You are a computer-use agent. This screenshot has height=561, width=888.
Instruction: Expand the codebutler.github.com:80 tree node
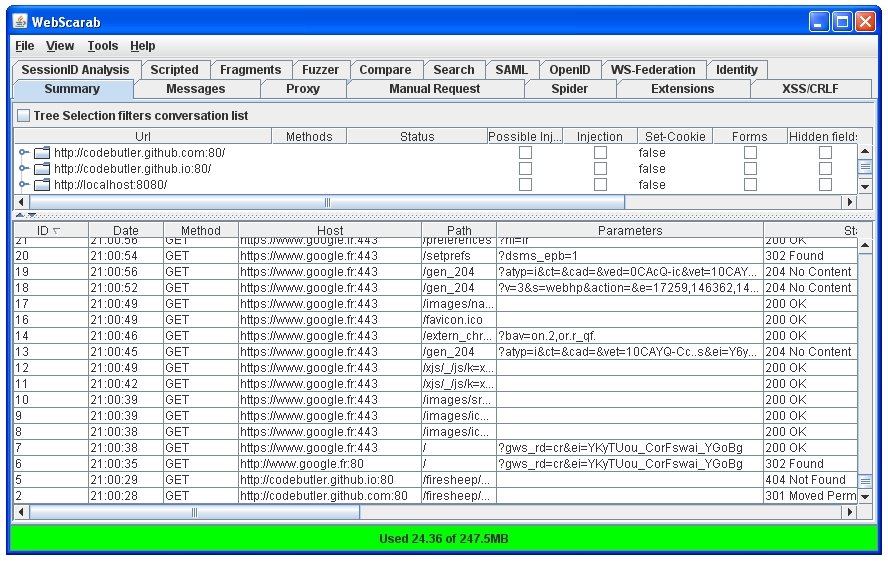coord(23,153)
